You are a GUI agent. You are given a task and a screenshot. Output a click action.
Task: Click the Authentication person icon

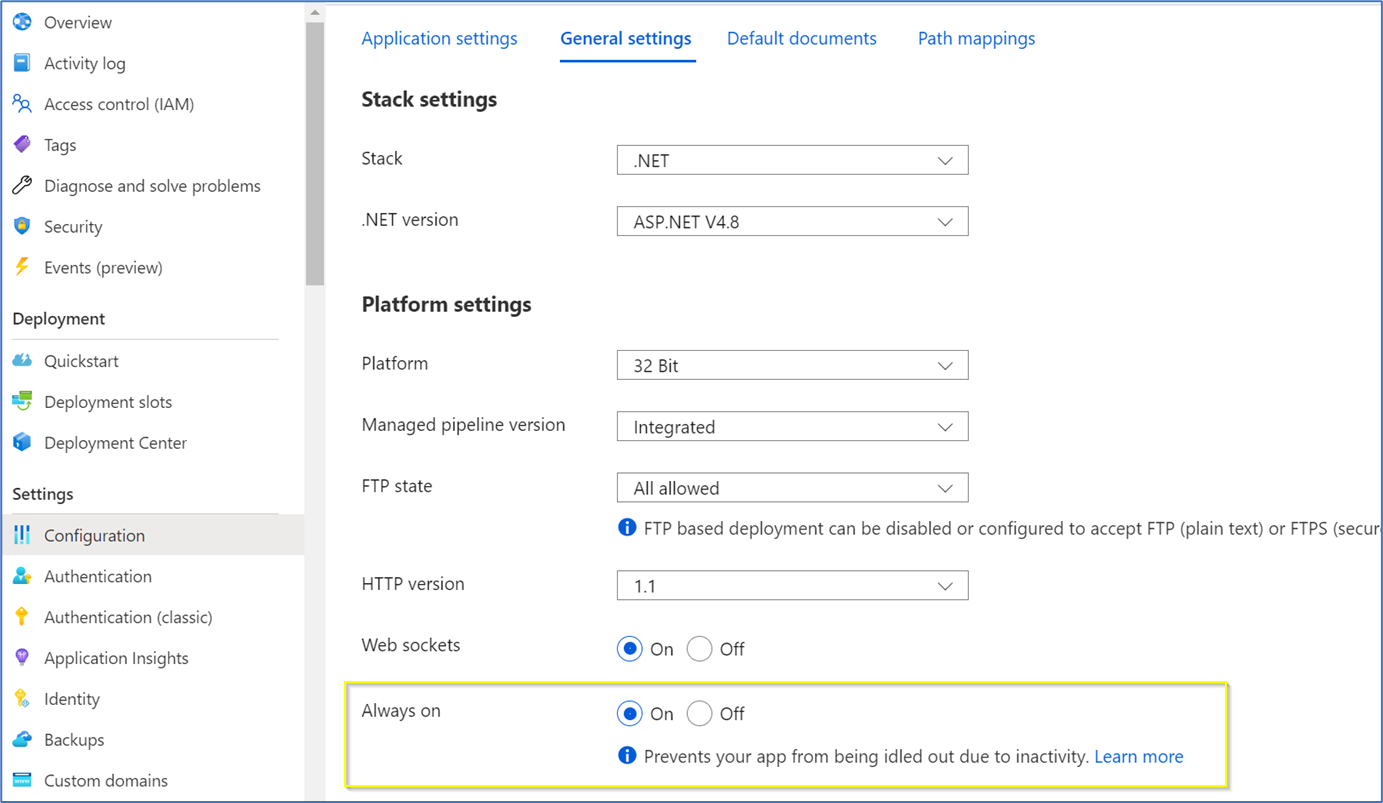click(22, 576)
